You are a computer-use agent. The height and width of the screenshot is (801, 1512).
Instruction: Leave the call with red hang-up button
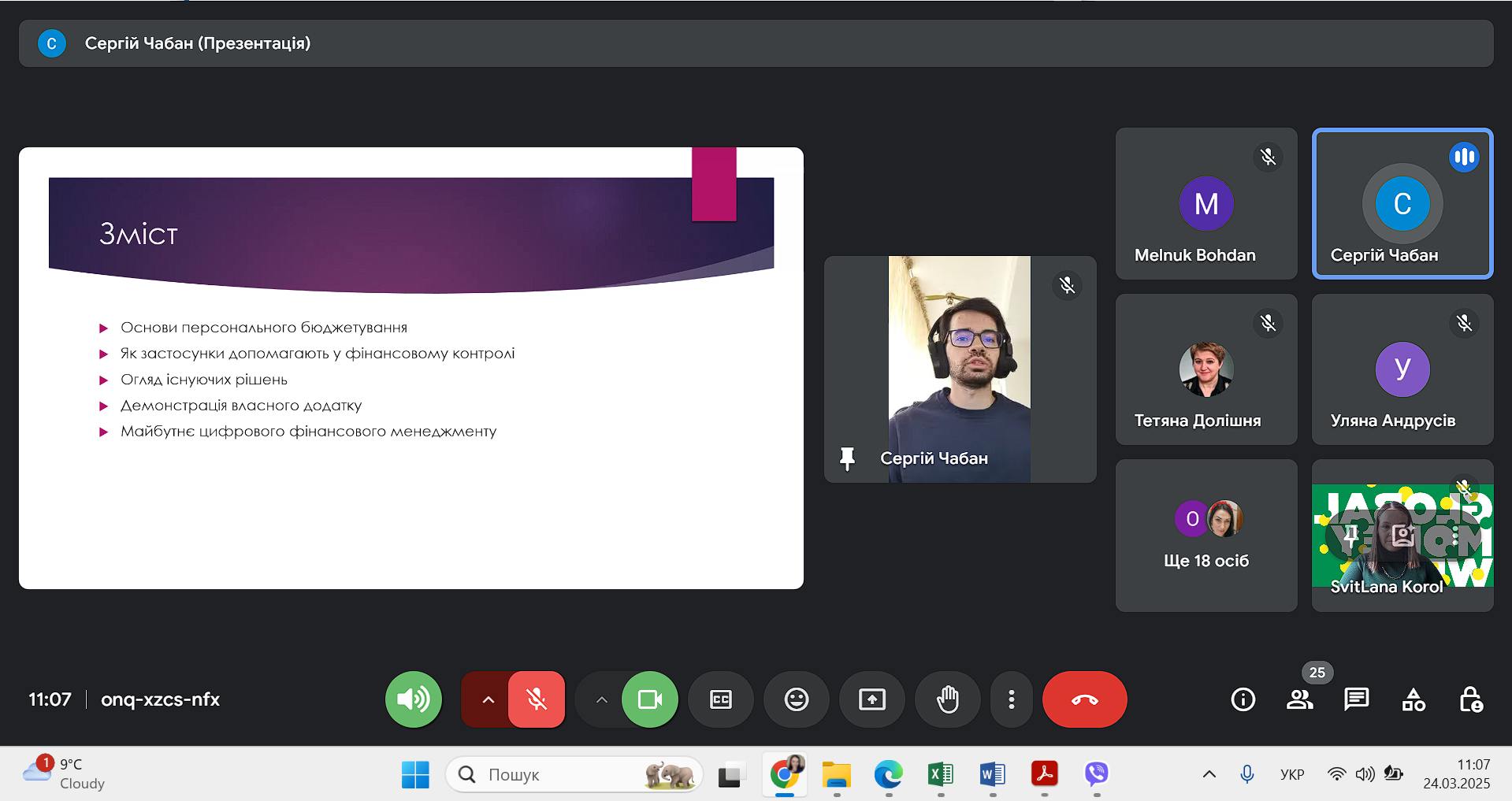(x=1084, y=699)
